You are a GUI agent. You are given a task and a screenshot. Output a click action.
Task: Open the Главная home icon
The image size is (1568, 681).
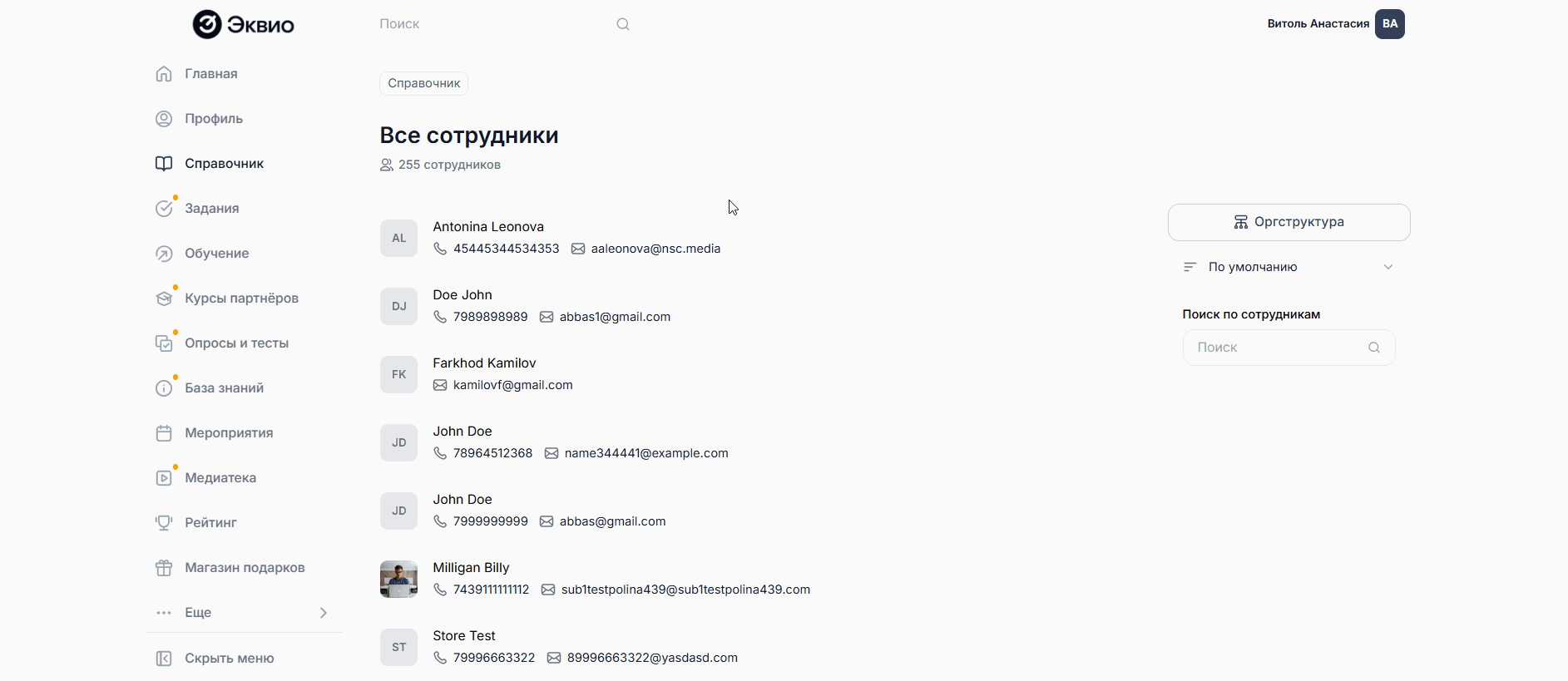click(x=164, y=74)
